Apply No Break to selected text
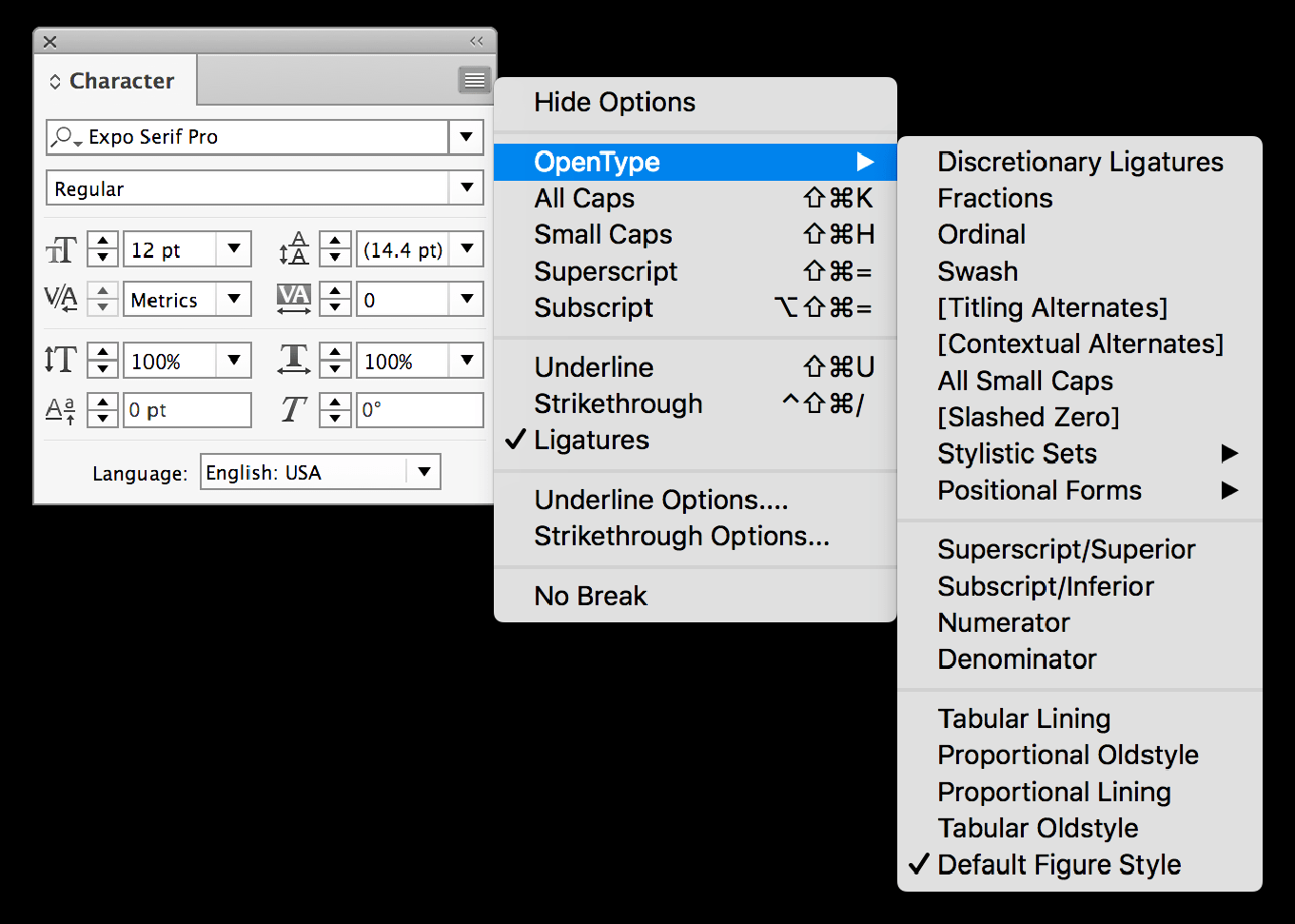The height and width of the screenshot is (924, 1295). click(x=590, y=595)
